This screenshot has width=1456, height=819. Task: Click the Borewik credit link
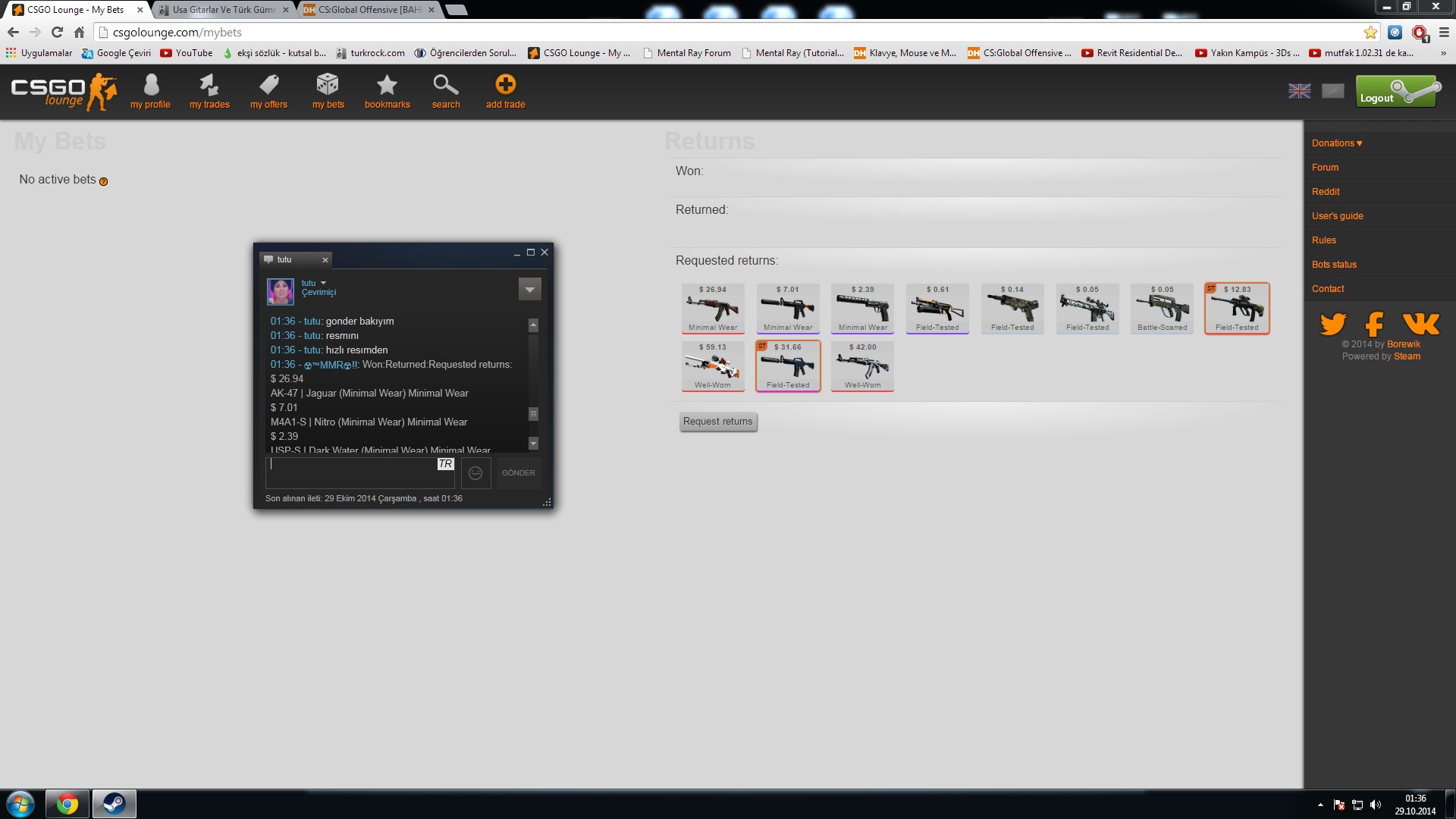pyautogui.click(x=1404, y=344)
